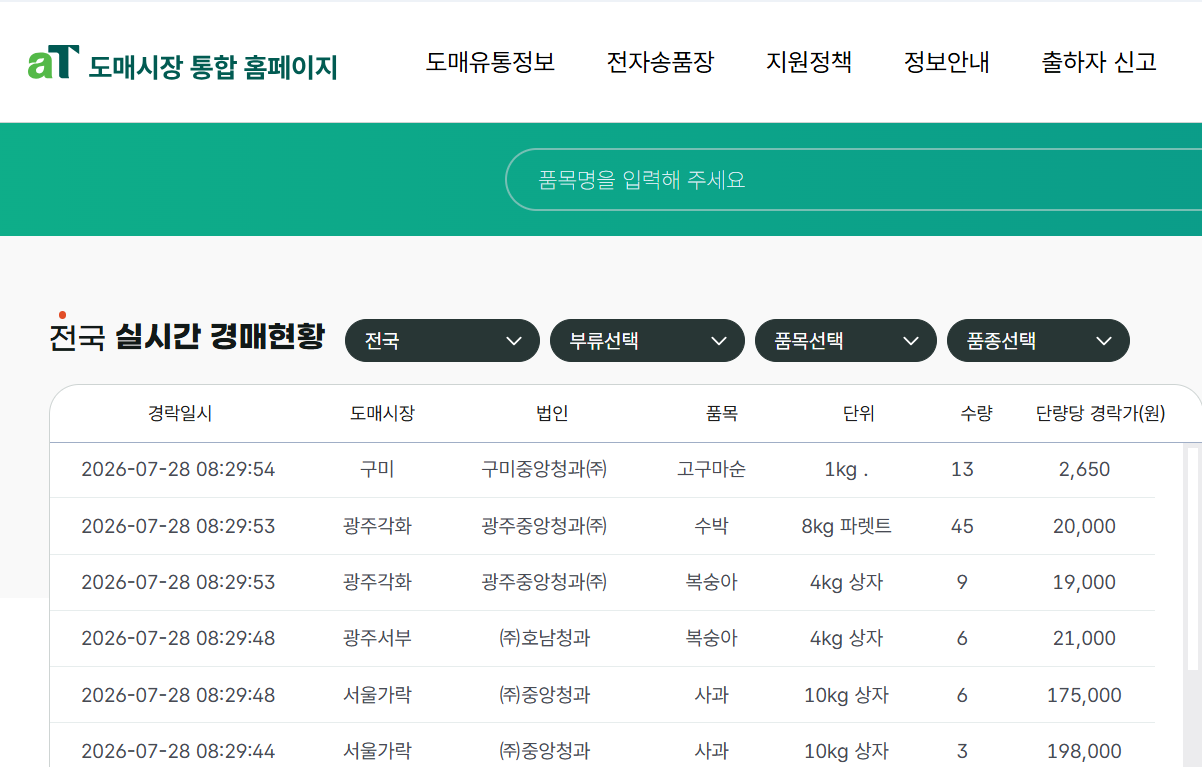Select the 구미중앙청과㈜ cell
Viewport: 1202px width, 767px height.
544,469
